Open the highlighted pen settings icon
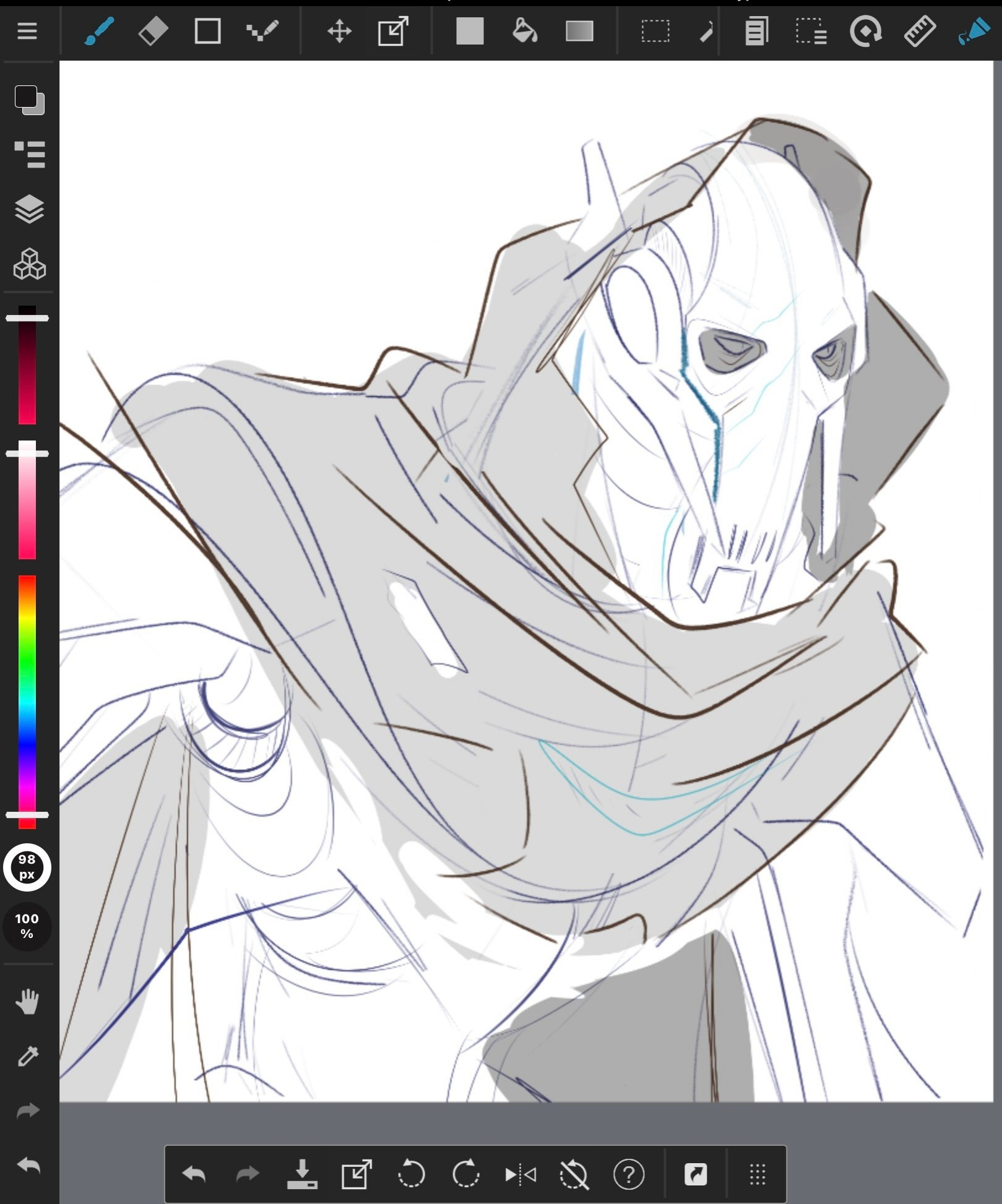This screenshot has height=1204, width=1002. tap(974, 31)
